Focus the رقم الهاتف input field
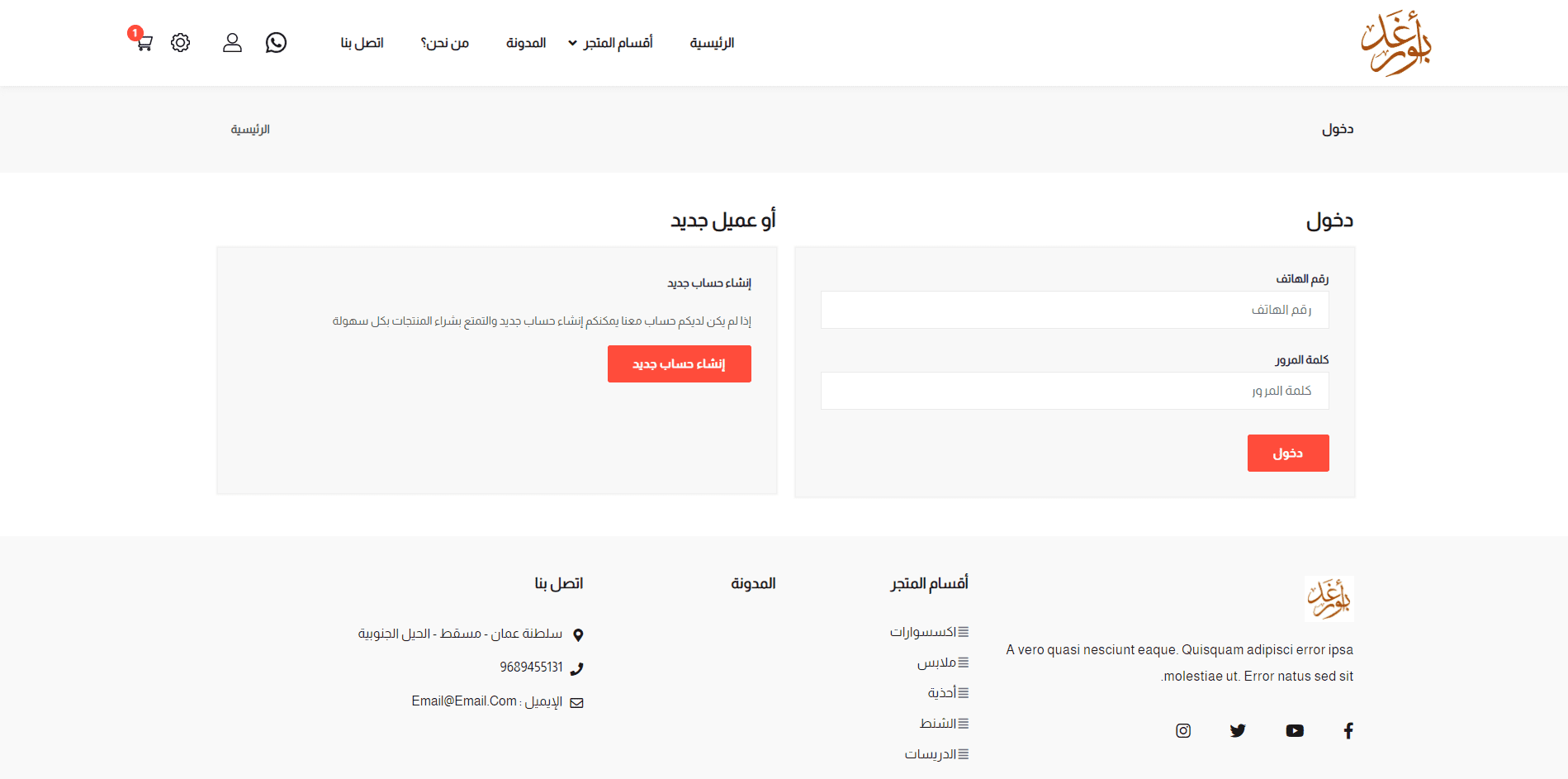 click(x=1074, y=310)
